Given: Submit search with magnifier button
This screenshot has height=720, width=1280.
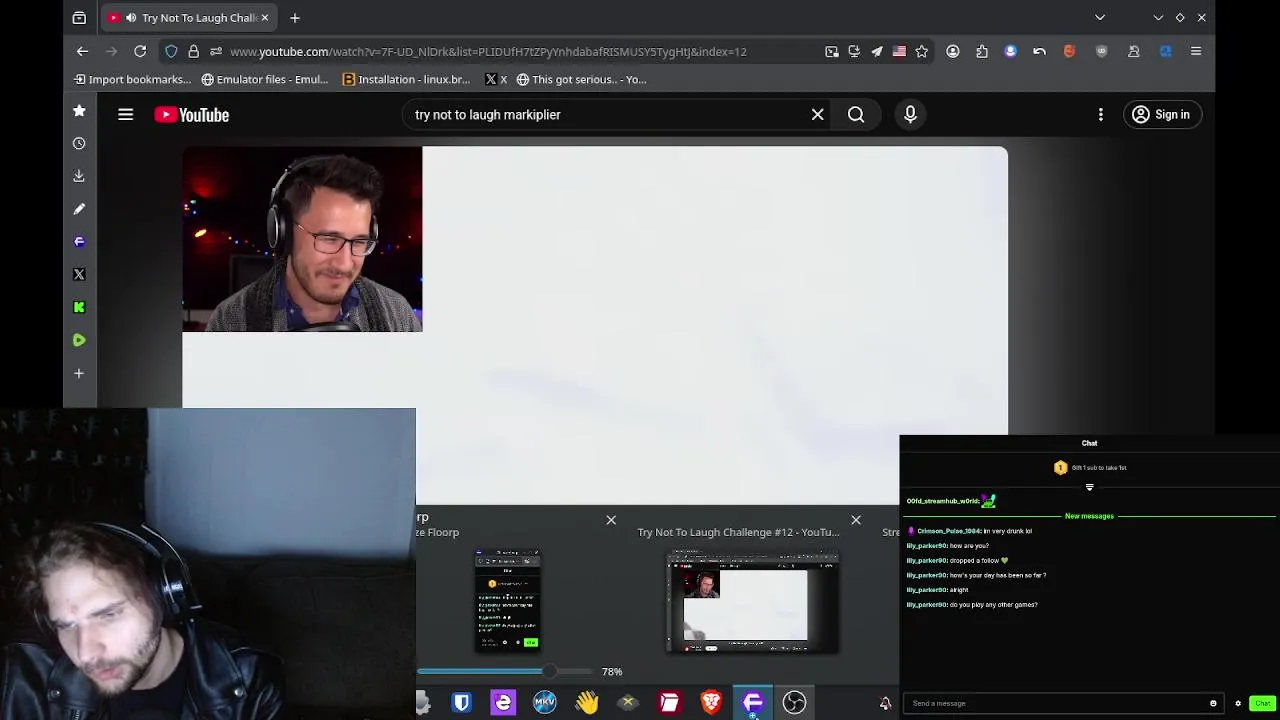Looking at the screenshot, I should (856, 114).
